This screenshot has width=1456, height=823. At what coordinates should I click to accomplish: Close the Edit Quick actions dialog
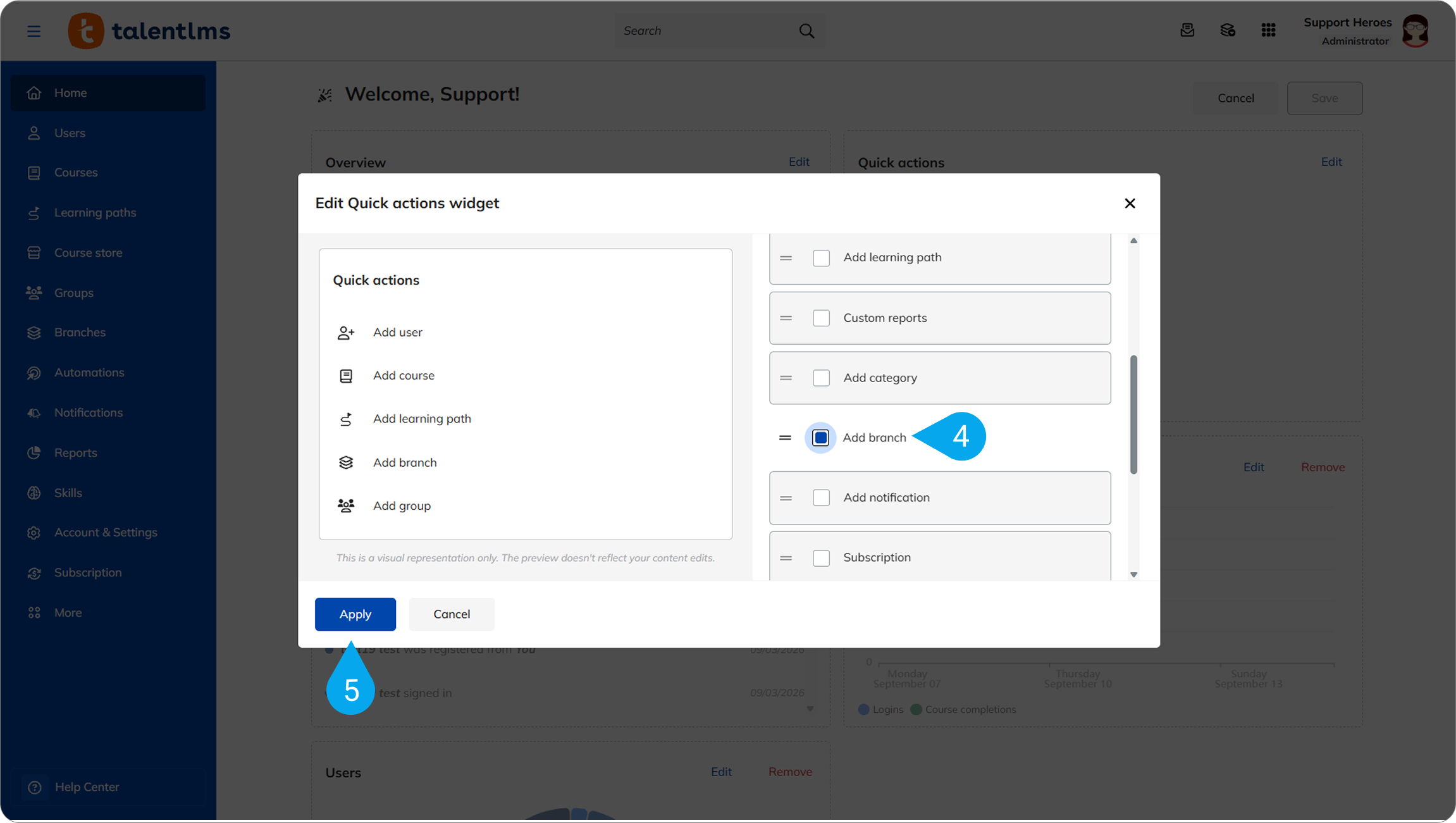(1130, 203)
